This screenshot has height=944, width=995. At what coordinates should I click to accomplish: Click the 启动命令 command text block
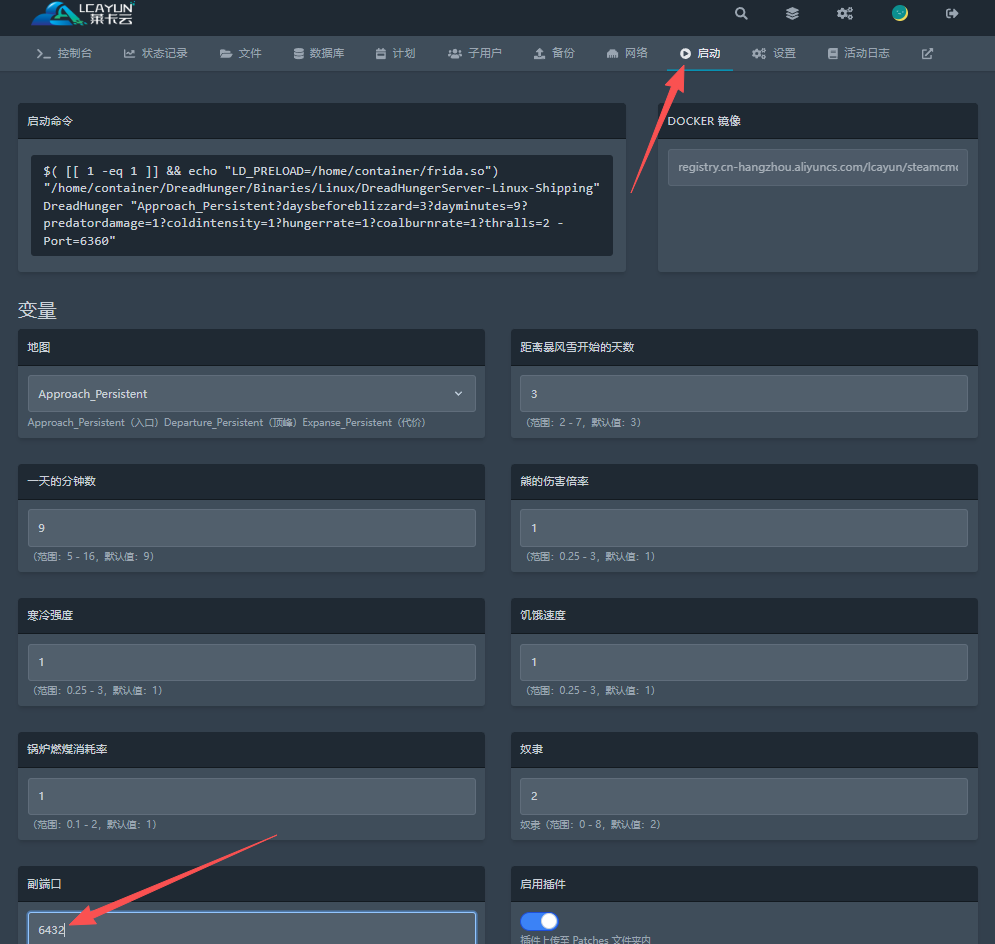click(x=321, y=205)
